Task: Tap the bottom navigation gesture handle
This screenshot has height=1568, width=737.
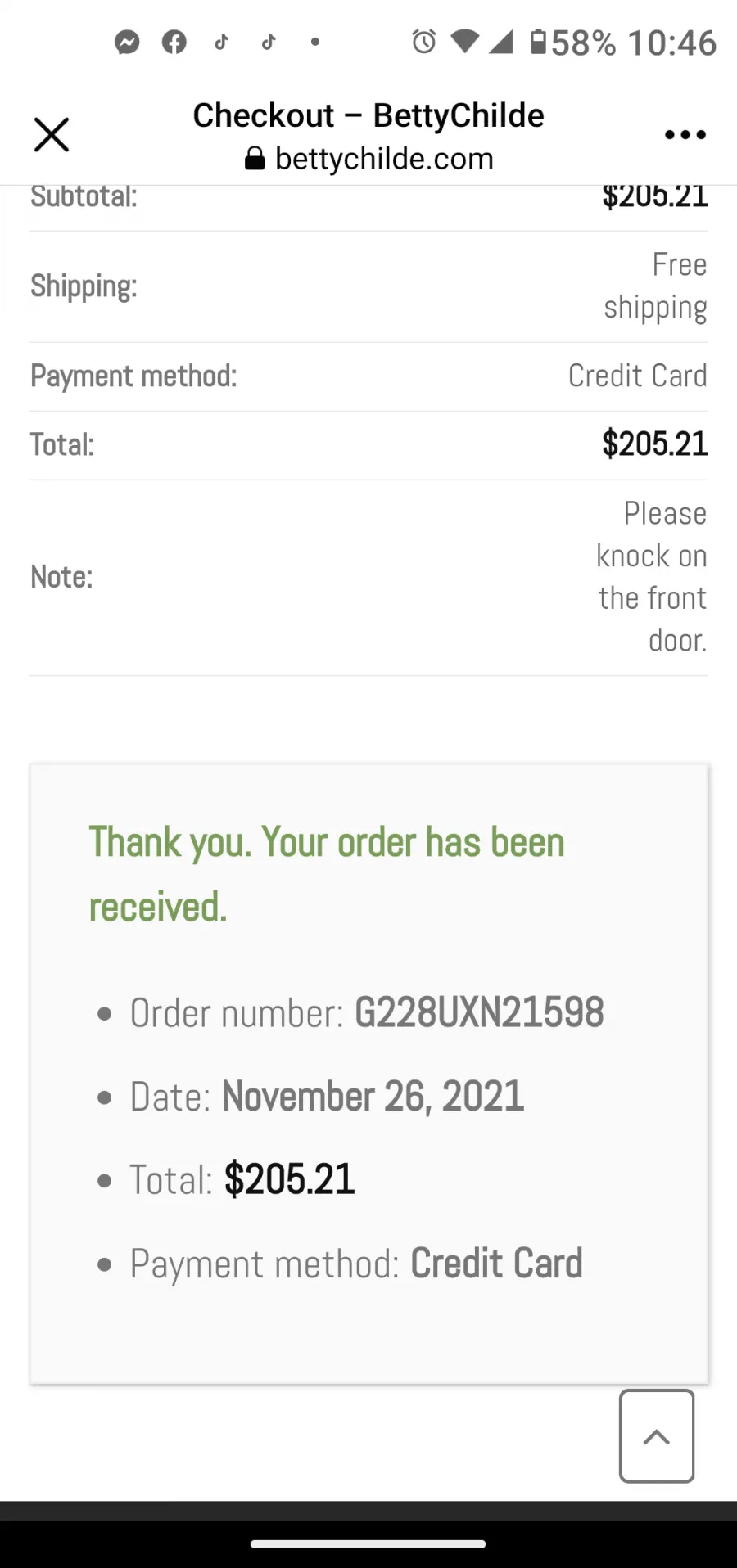Action: (x=368, y=1544)
